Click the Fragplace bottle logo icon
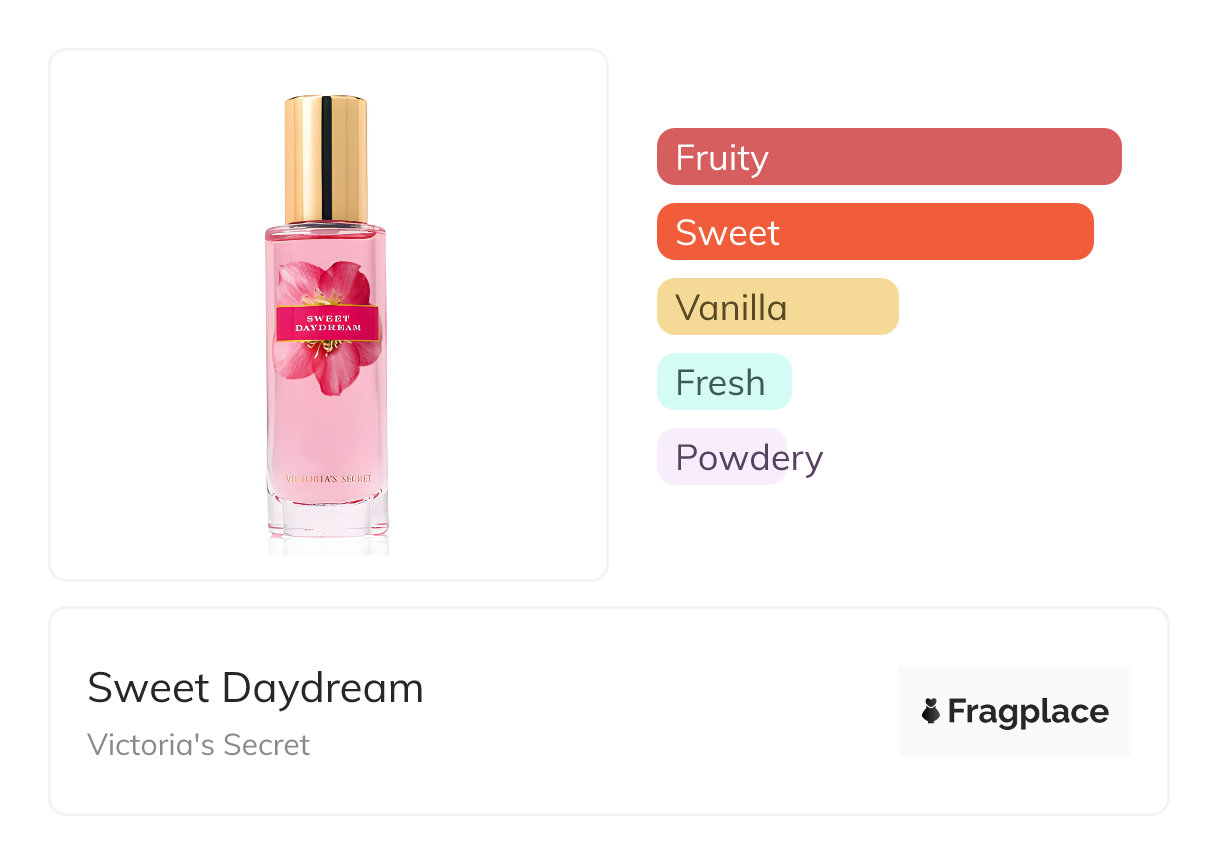 931,712
